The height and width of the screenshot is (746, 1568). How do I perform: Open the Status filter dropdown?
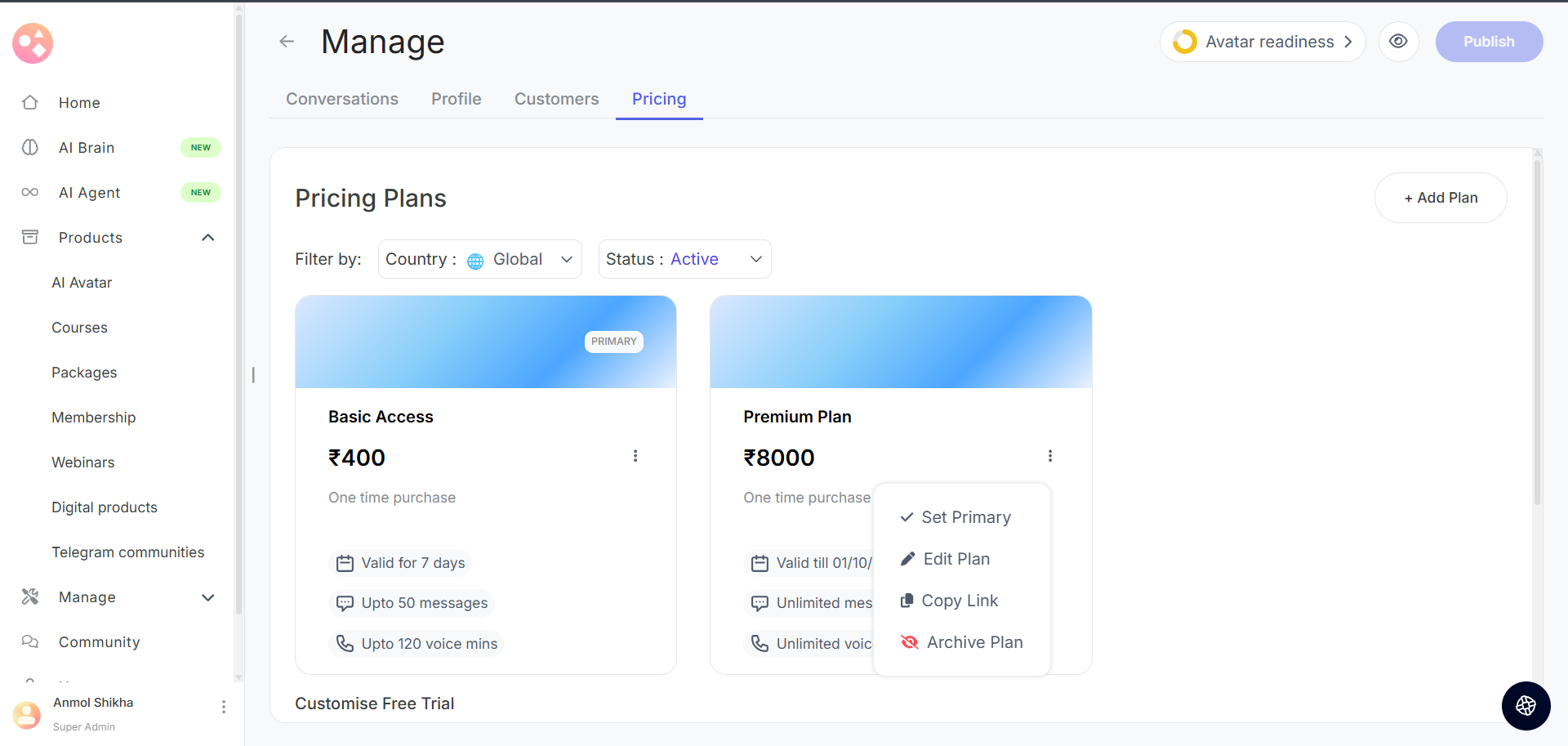pos(684,259)
